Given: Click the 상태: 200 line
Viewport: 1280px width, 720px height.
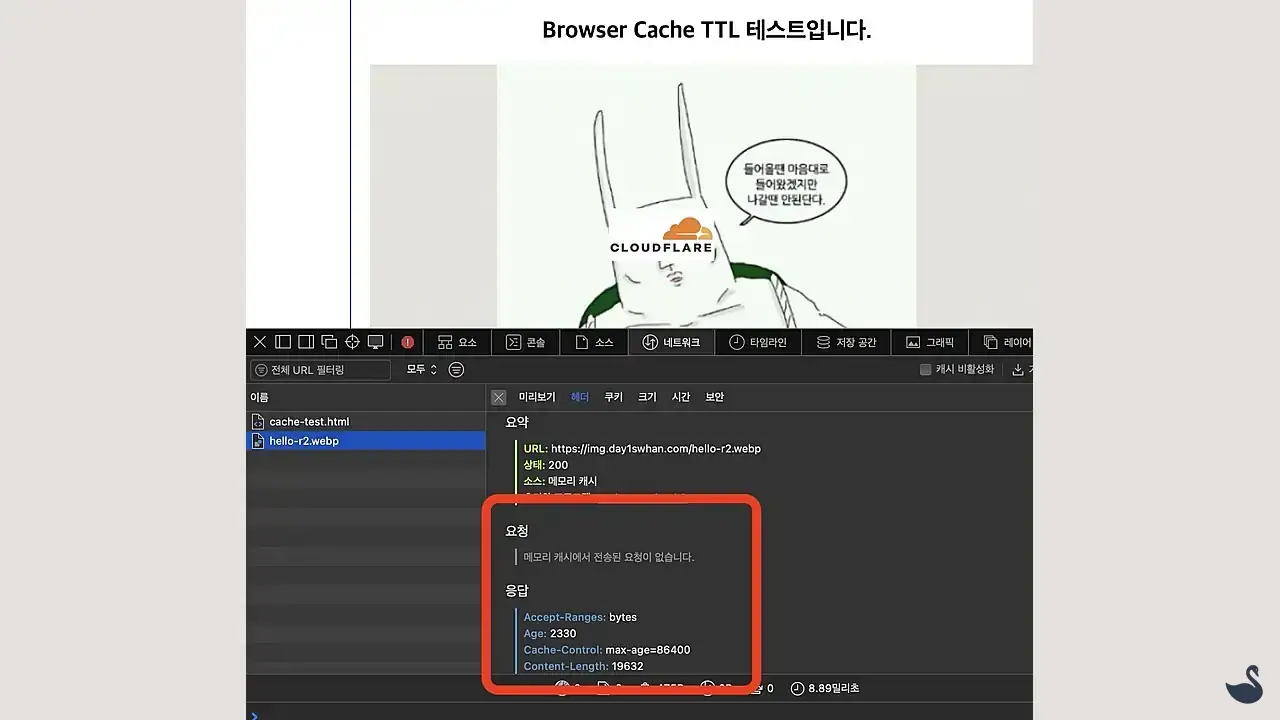Looking at the screenshot, I should 546,465.
